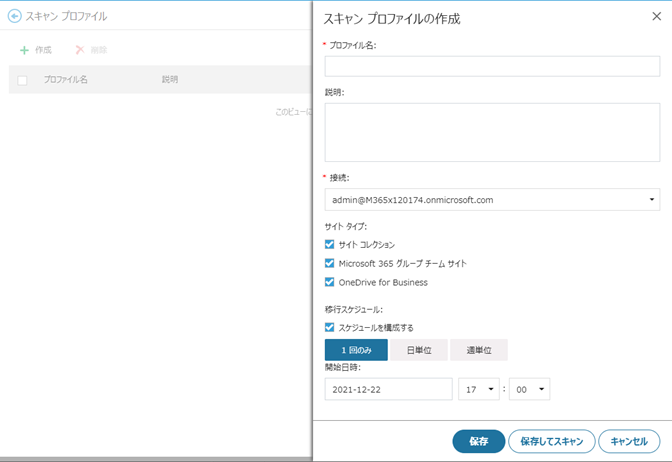Tick the select-all checkbox in table header

pyautogui.click(x=22, y=80)
